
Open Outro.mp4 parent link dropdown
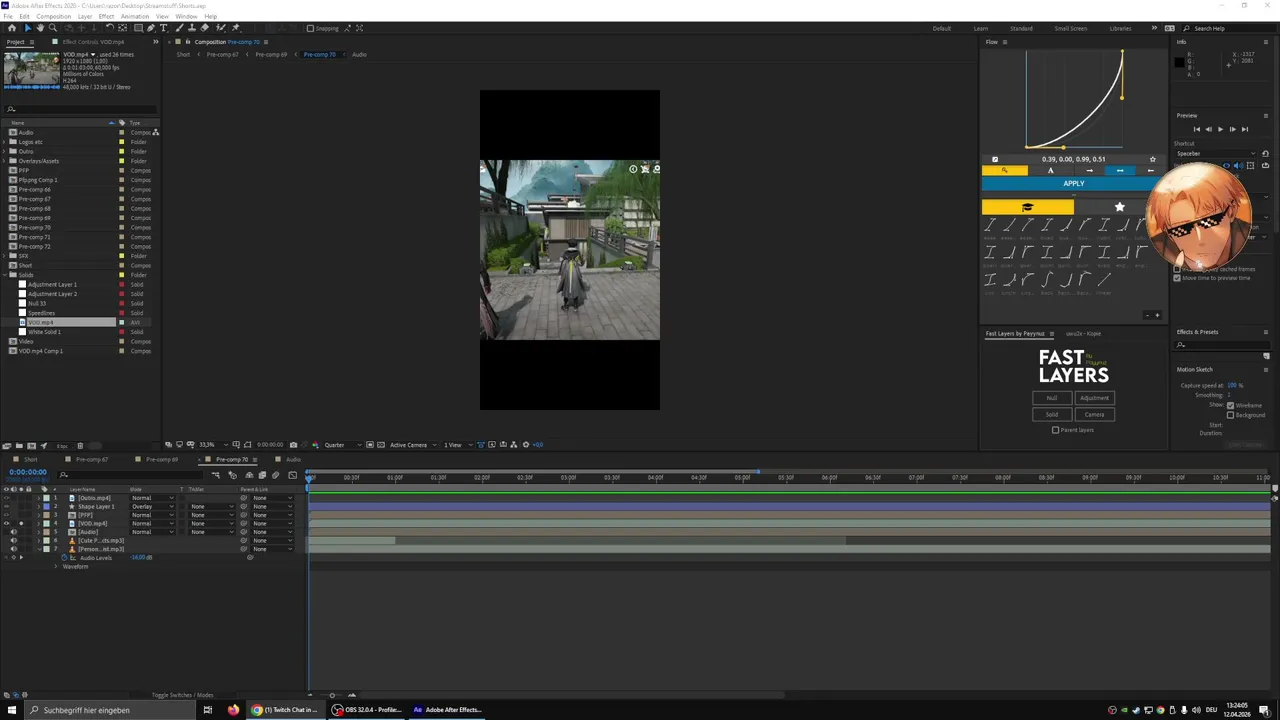[272, 498]
